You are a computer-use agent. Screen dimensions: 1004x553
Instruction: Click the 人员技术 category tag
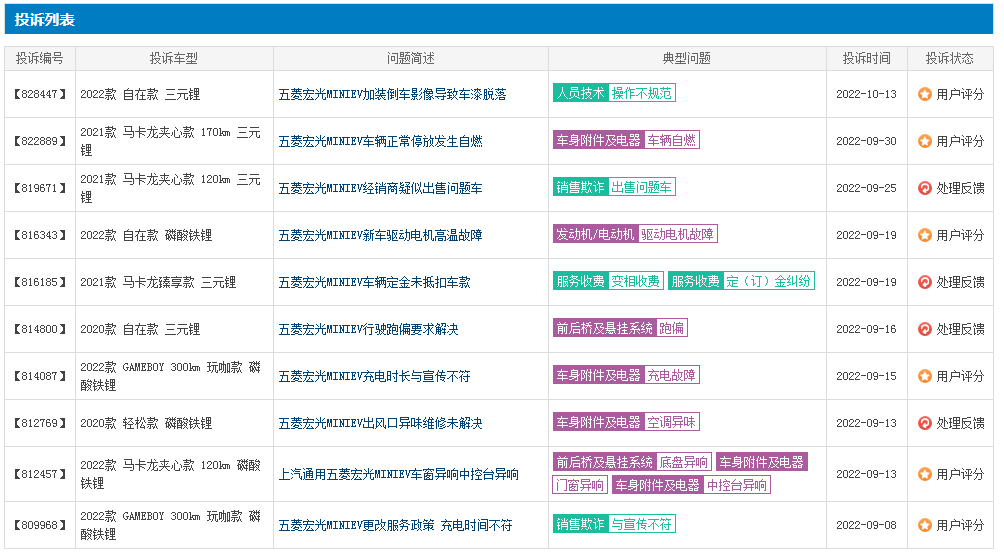[580, 93]
